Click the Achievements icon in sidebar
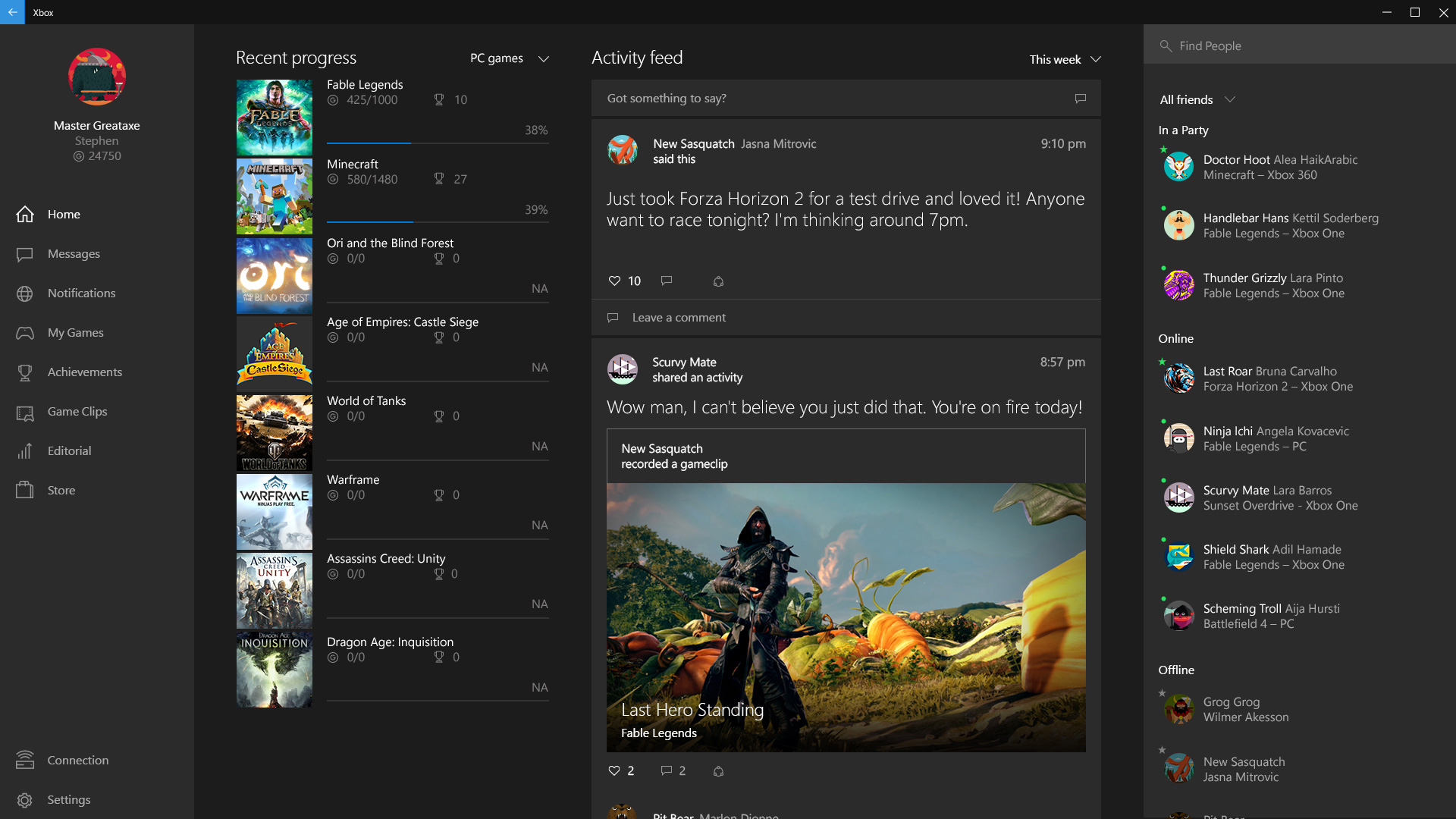Viewport: 1456px width, 819px height. [x=25, y=371]
